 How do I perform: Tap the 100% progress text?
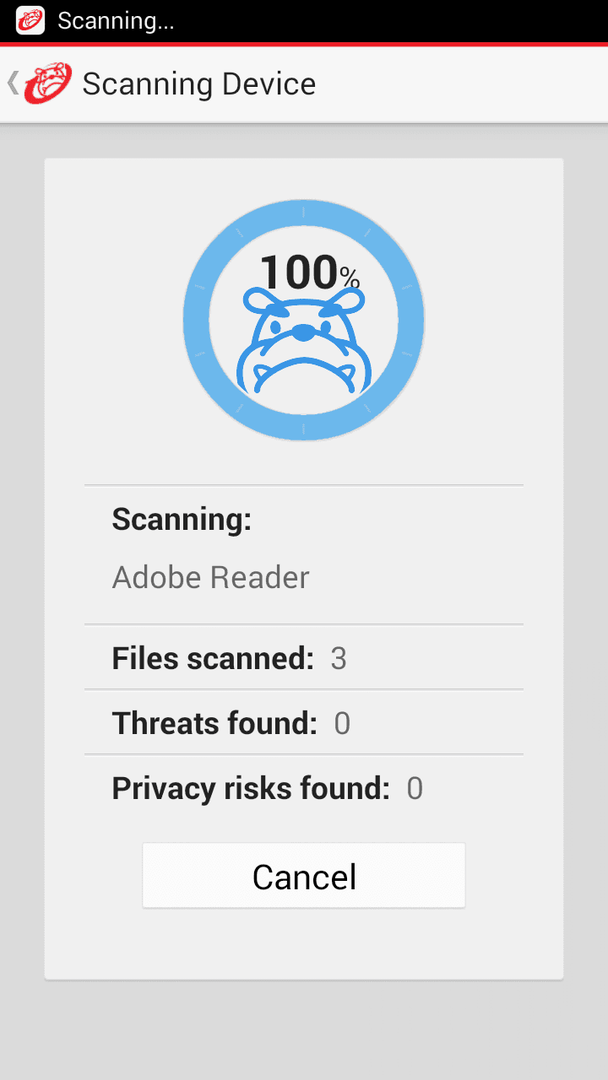(x=310, y=272)
